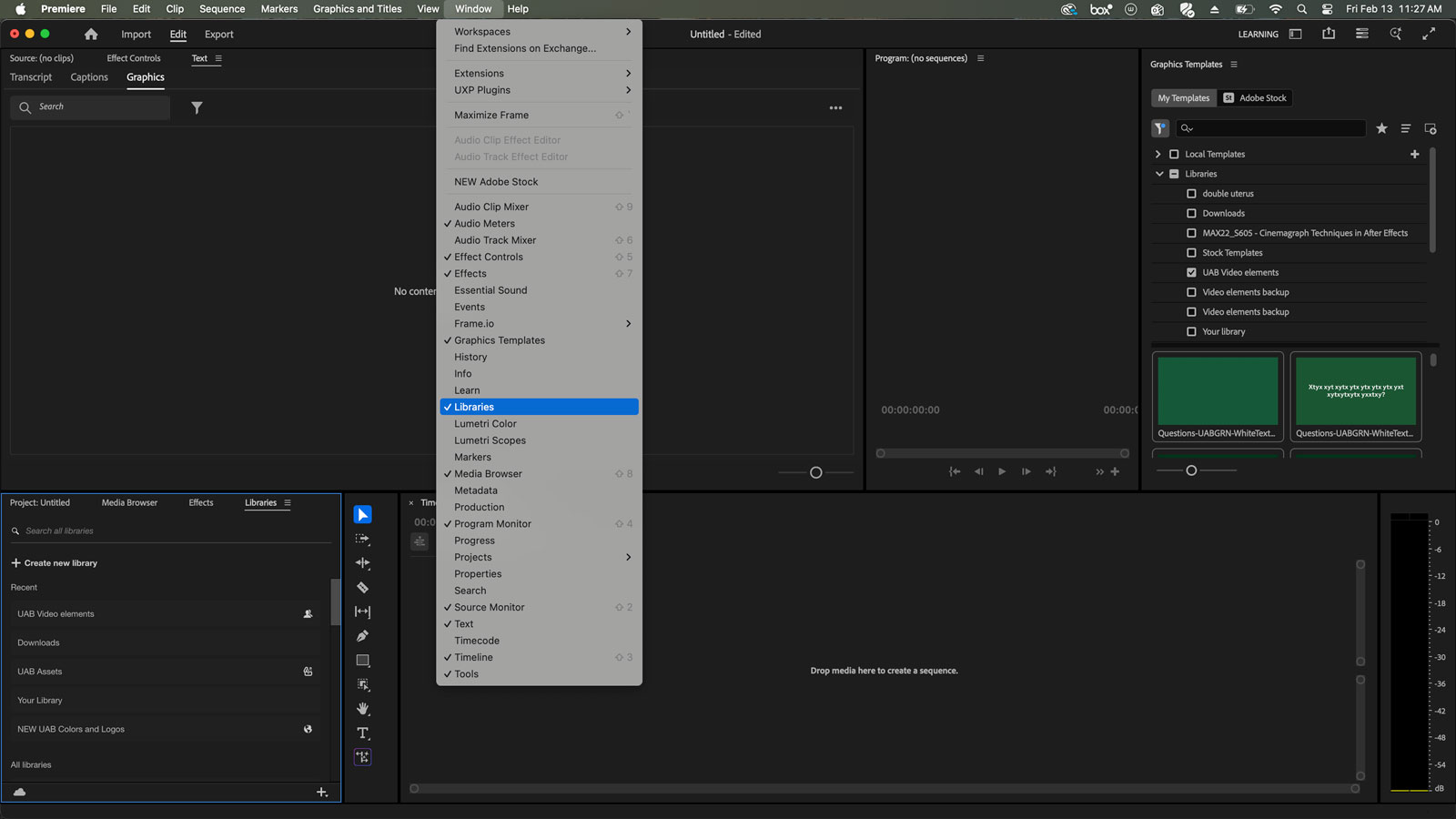Check the Your library checkbox

1191,332
